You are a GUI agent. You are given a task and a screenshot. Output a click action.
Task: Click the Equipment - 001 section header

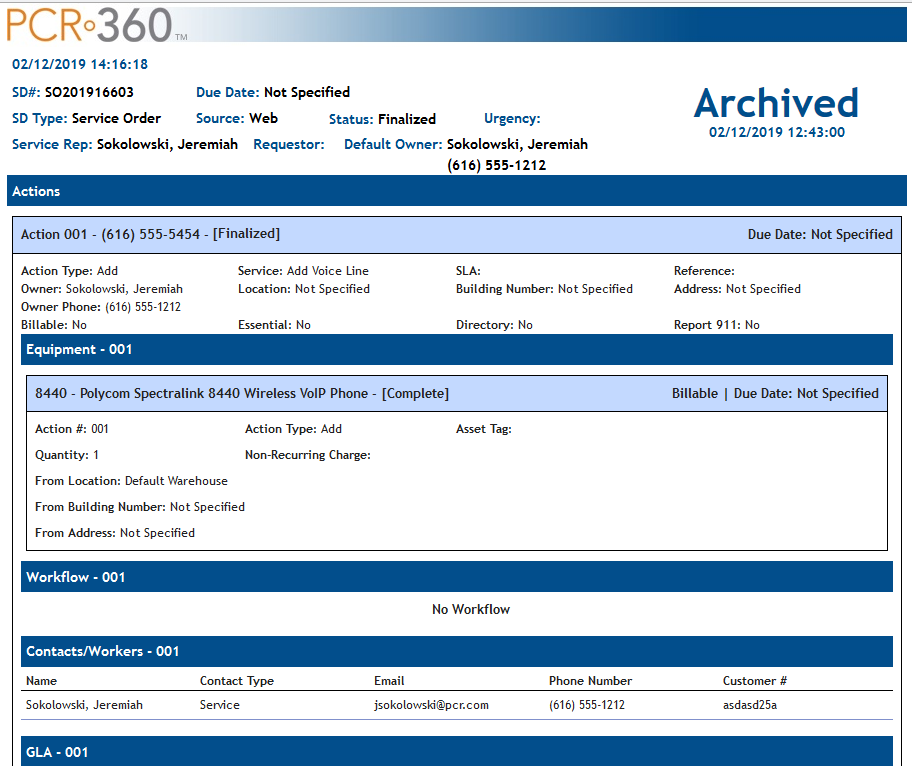[457, 350]
